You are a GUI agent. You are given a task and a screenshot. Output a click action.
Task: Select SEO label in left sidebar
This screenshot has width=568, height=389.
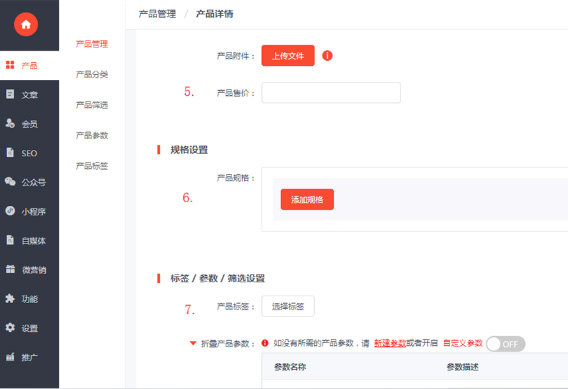pyautogui.click(x=29, y=153)
